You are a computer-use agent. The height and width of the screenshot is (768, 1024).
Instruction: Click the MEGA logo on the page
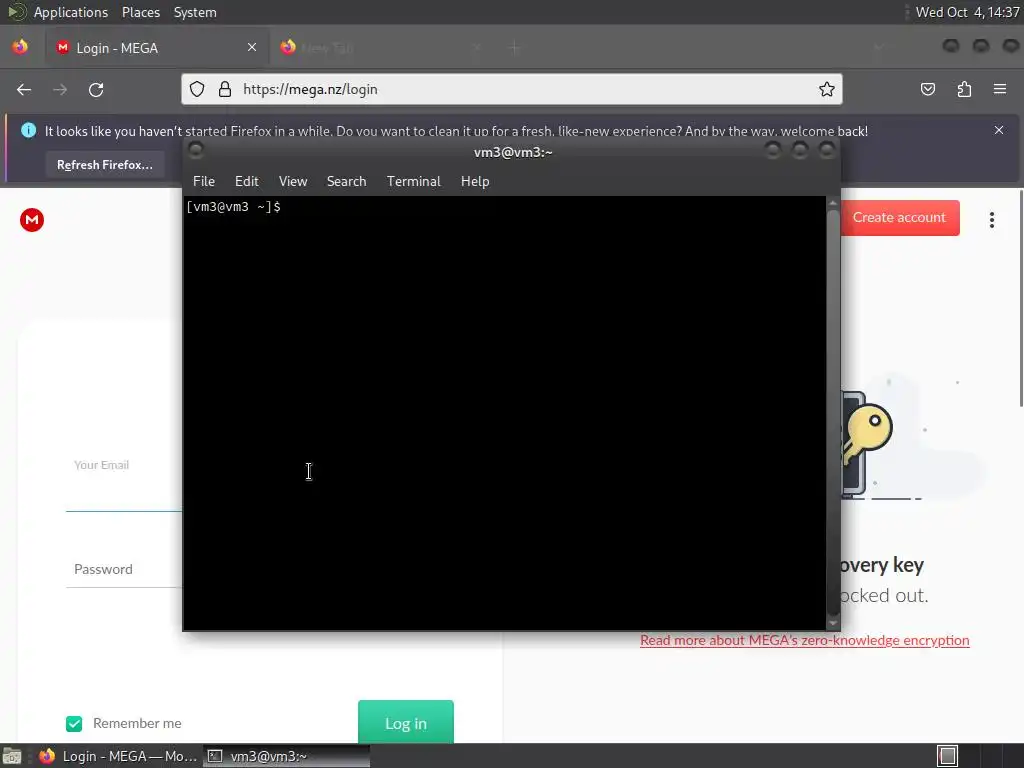[x=32, y=219]
